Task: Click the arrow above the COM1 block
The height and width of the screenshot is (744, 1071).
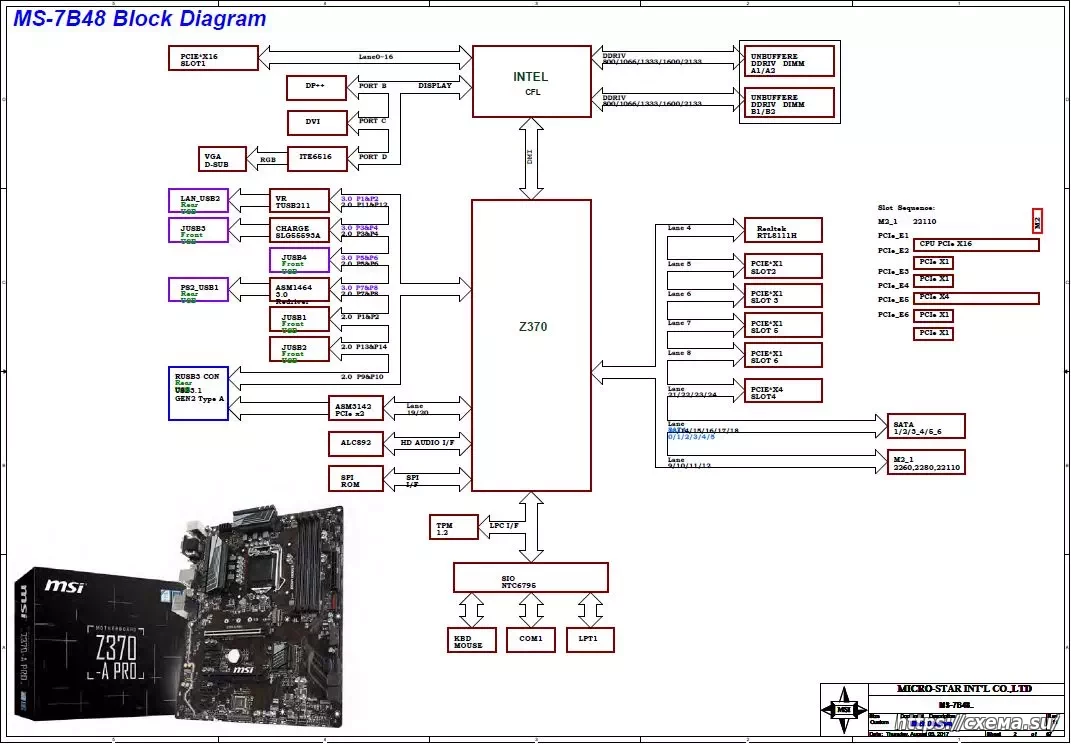Action: (531, 609)
